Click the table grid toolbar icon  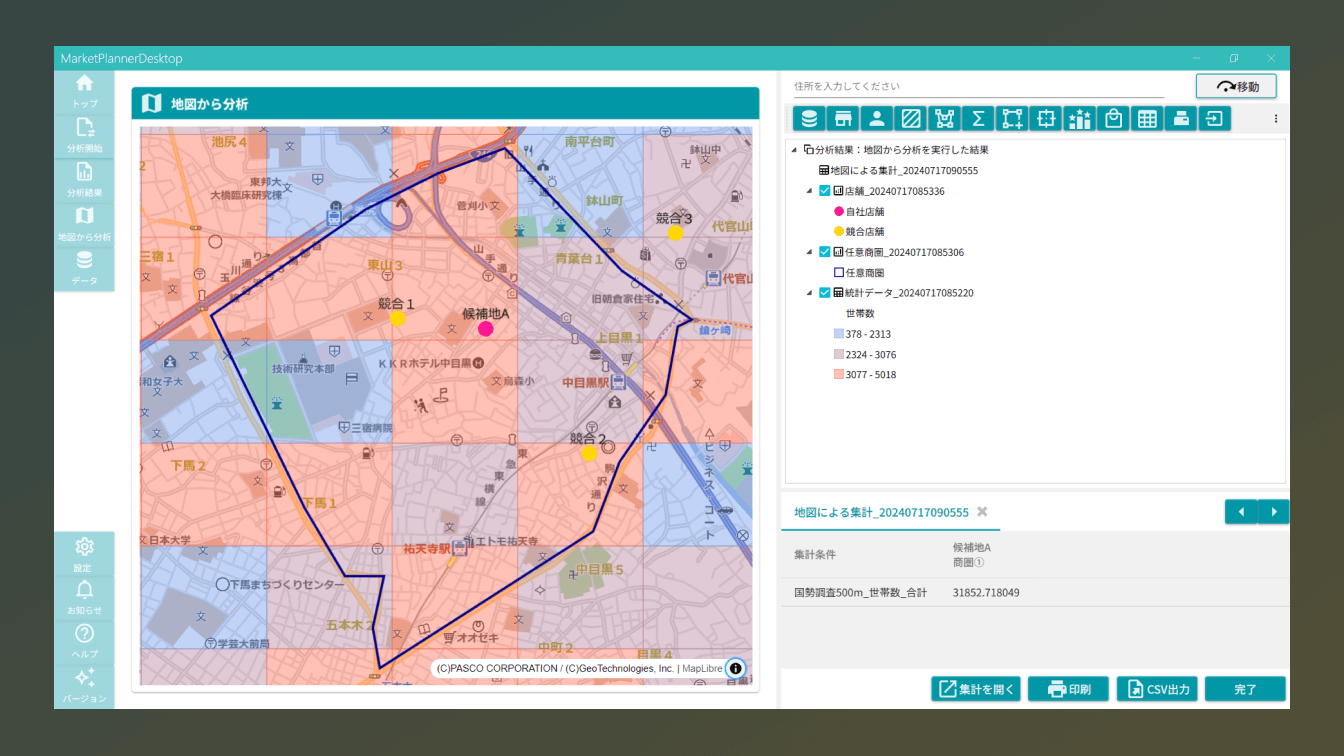click(x=1147, y=119)
